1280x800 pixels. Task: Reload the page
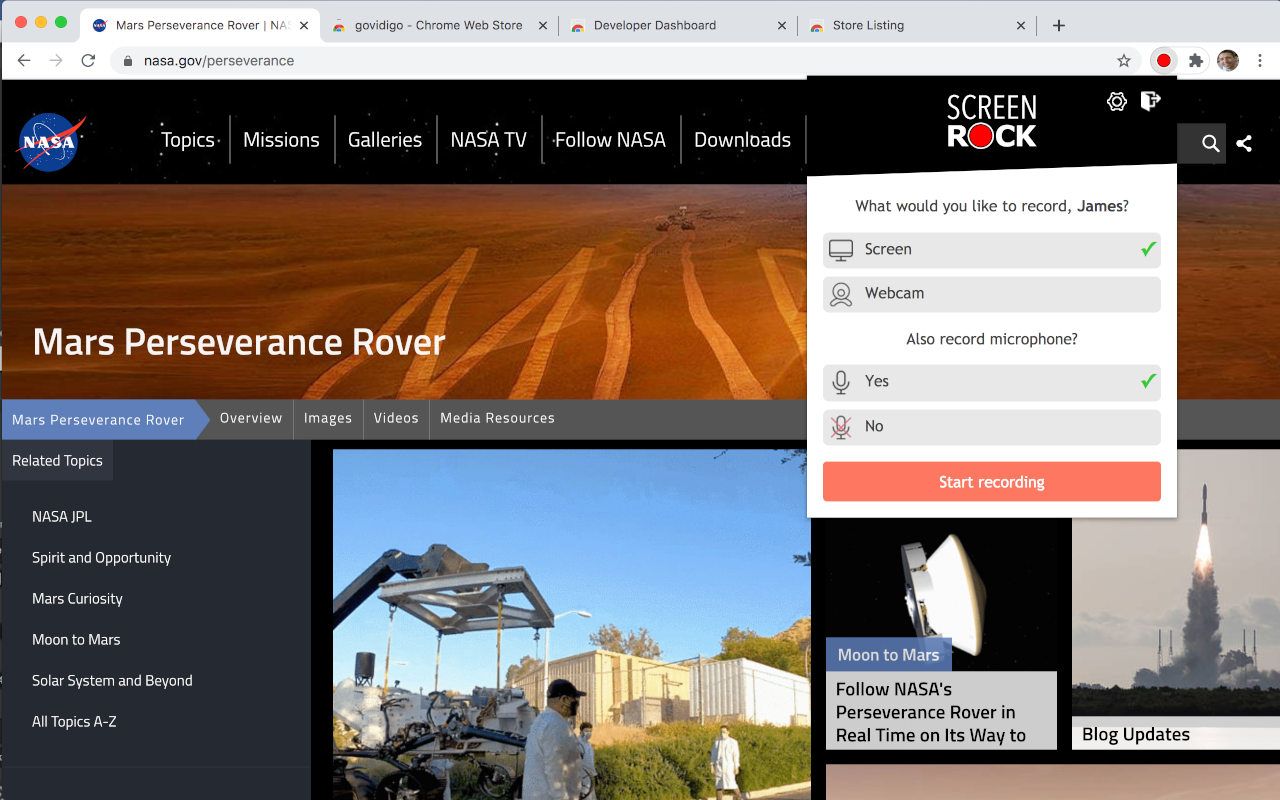coord(88,61)
